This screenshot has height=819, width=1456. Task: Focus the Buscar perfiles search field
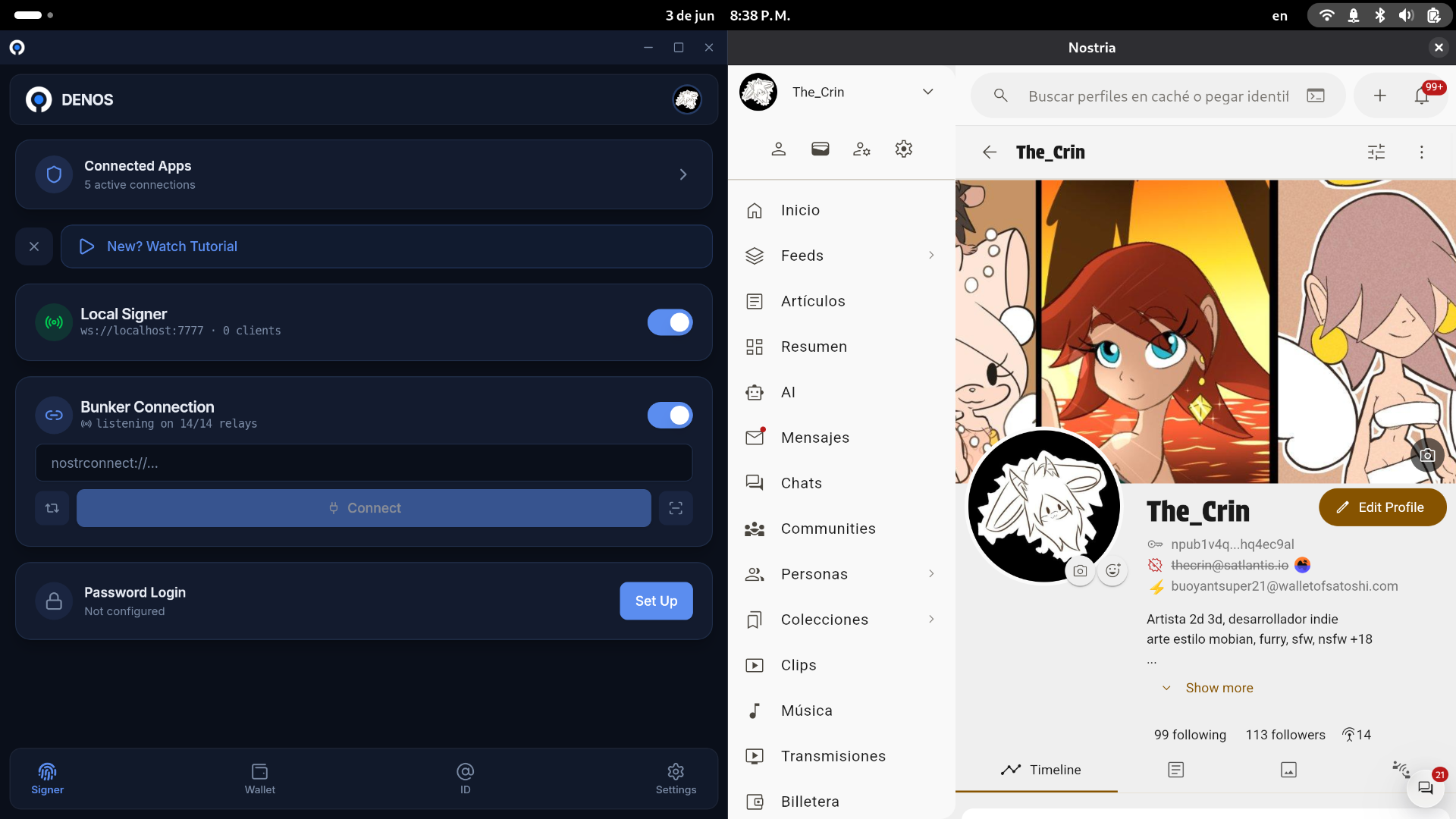click(x=1158, y=96)
